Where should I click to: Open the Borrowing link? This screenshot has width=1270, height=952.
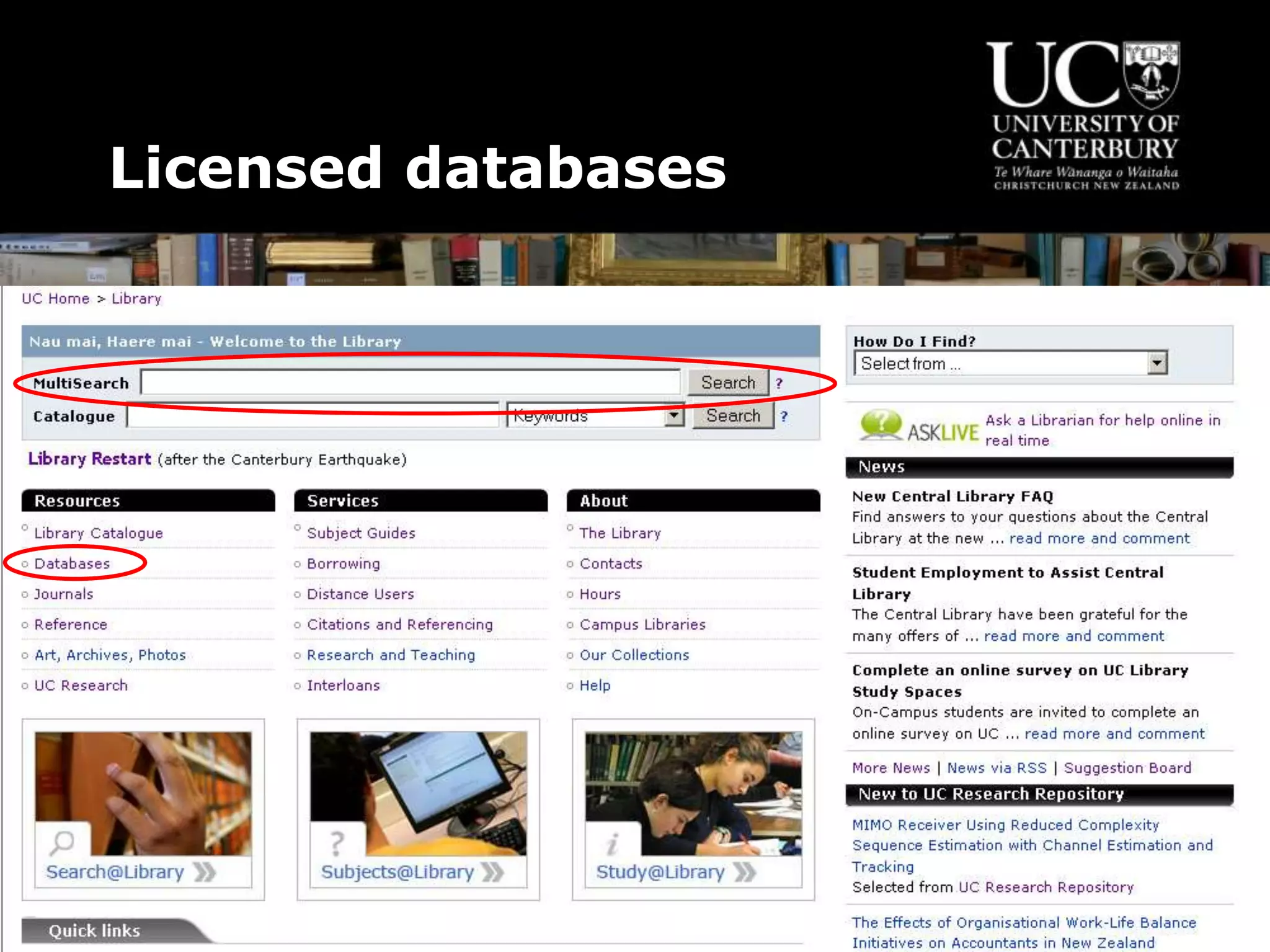(x=344, y=563)
